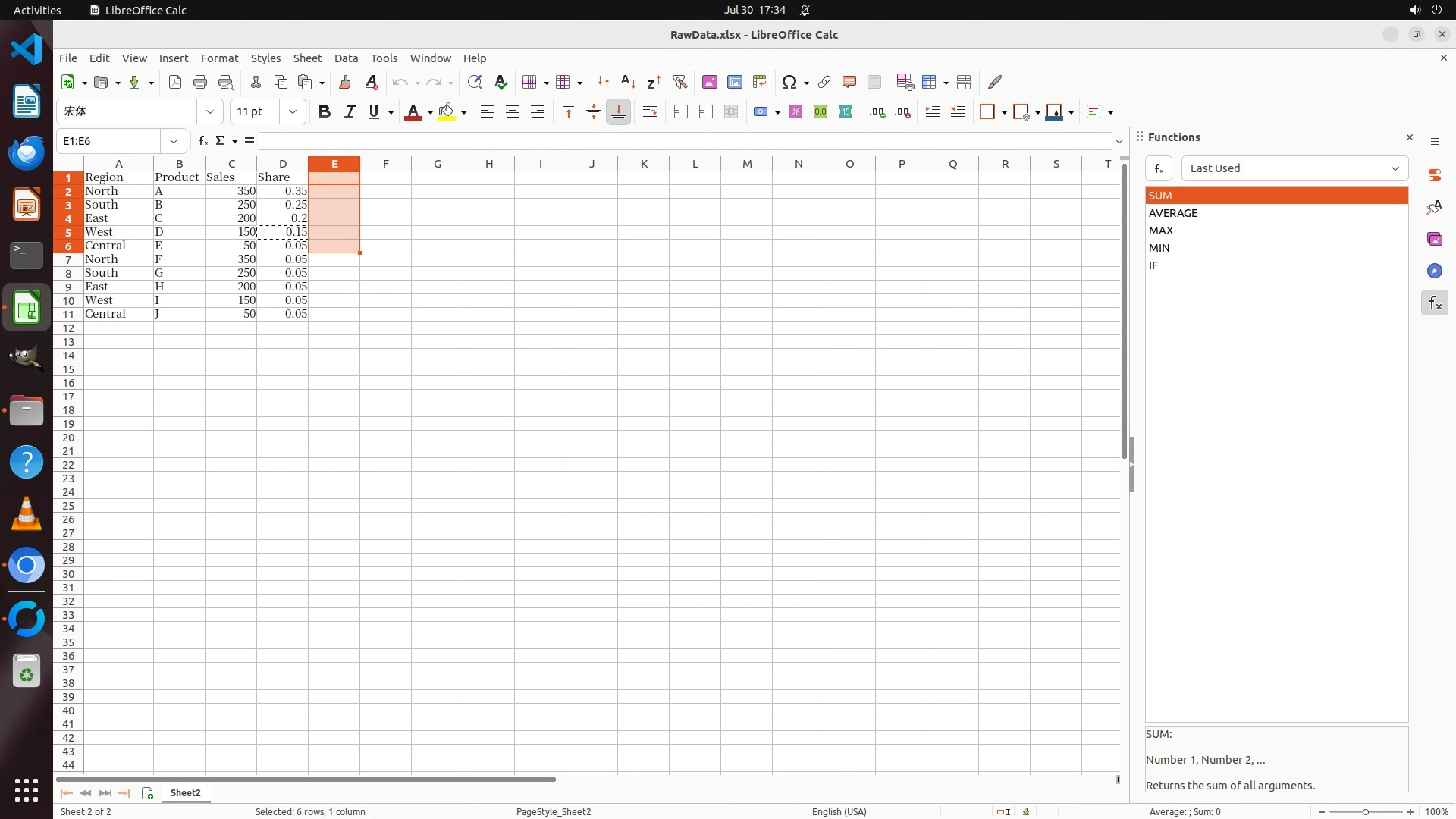Click the Clone Formatting paintbrush icon

345,82
